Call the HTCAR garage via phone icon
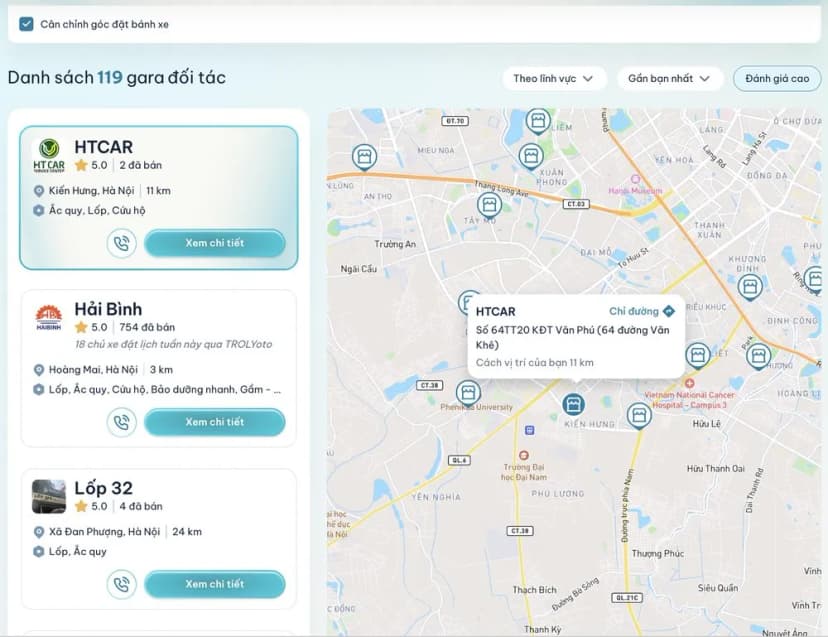 point(121,243)
